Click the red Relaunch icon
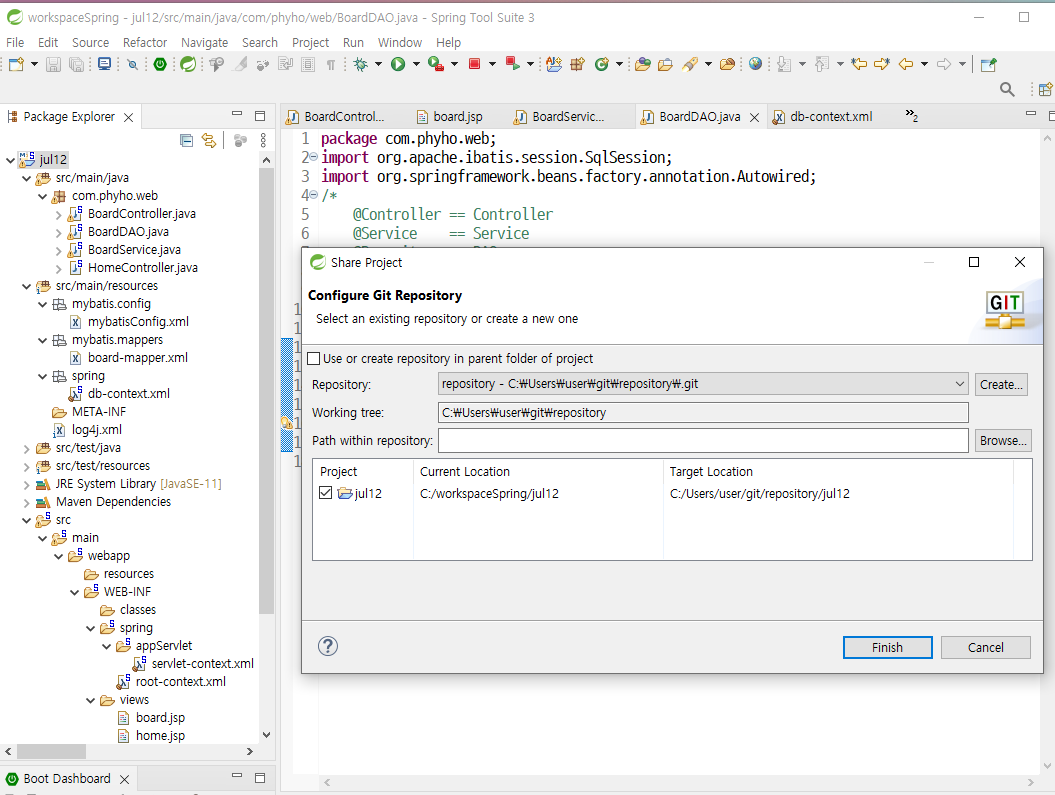Screen dimensions: 1055x795 click(513, 64)
